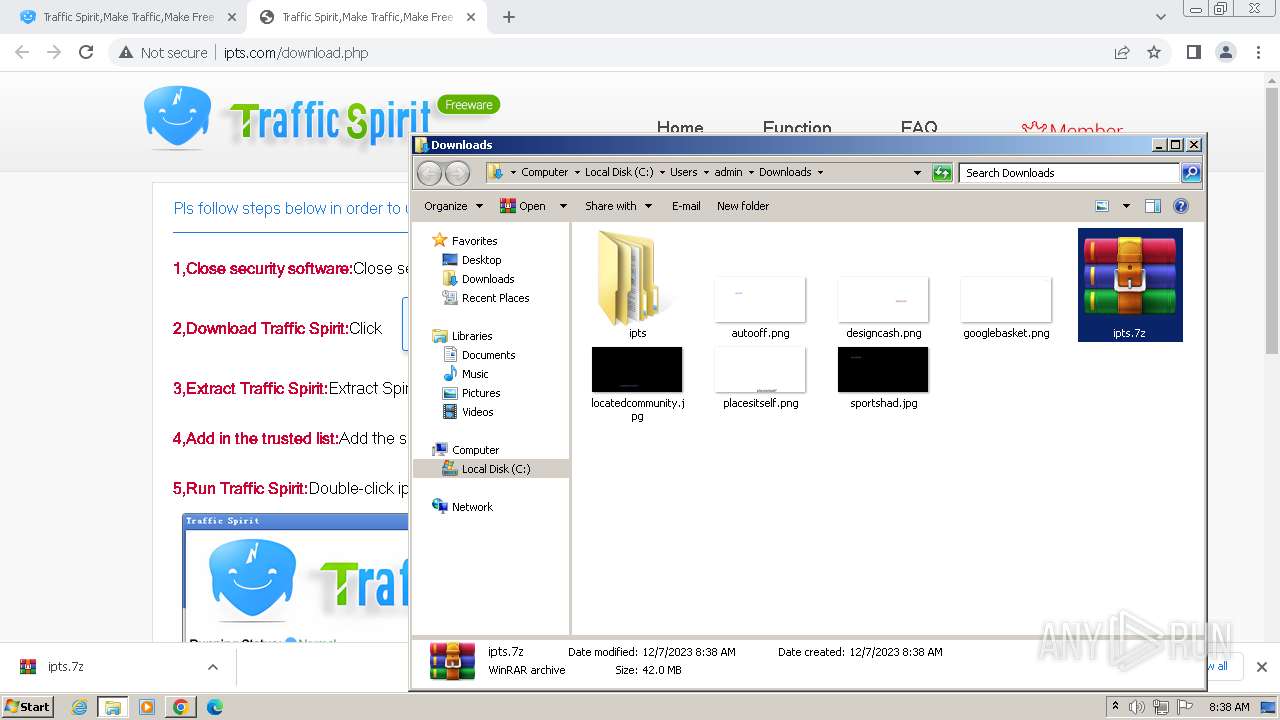Switch to the first Traffic Spirit browser tab
This screenshot has width=1280, height=720.
(127, 17)
